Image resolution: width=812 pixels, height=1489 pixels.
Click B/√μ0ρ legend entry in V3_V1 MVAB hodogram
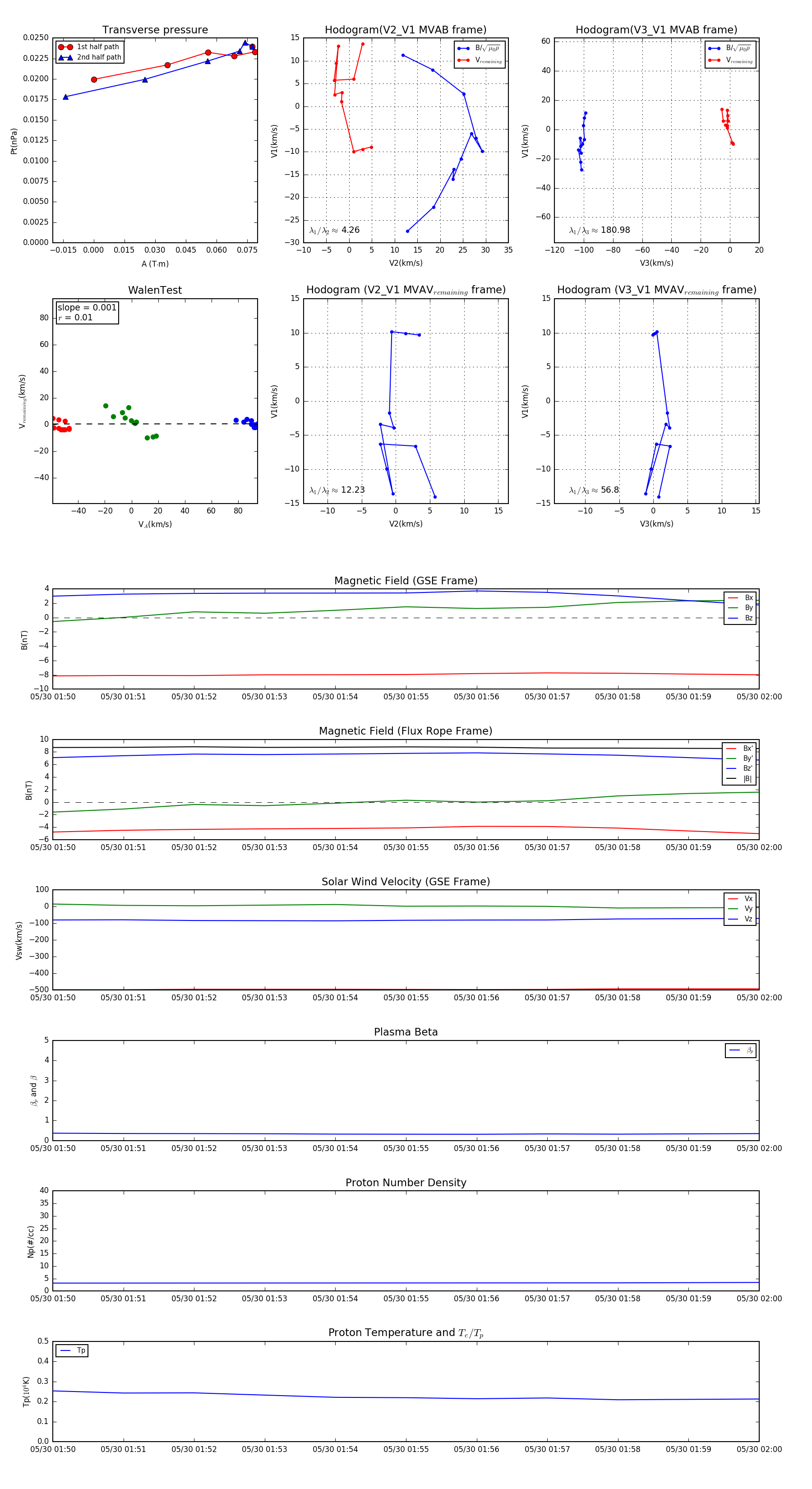click(x=730, y=48)
